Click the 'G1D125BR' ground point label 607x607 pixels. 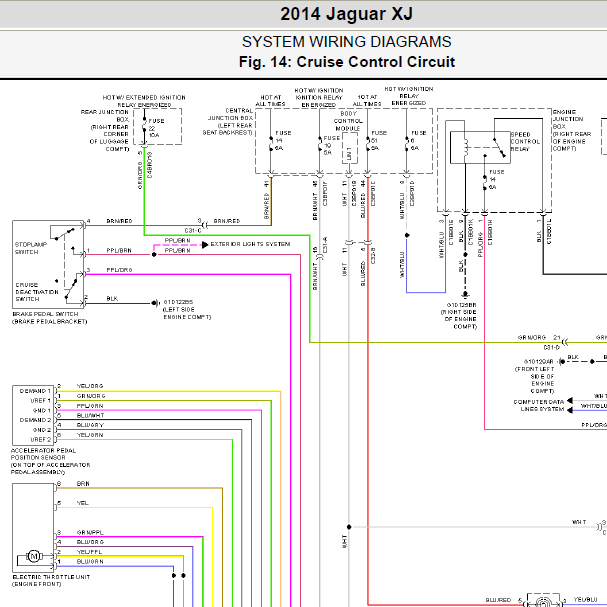point(461,305)
